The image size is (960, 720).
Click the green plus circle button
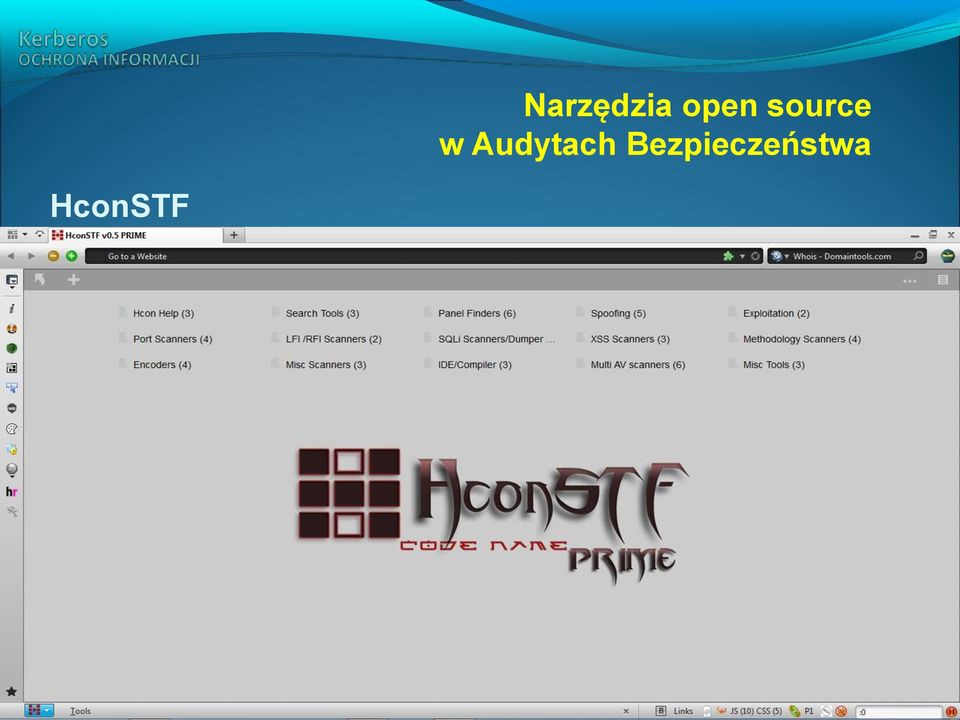pyautogui.click(x=72, y=256)
